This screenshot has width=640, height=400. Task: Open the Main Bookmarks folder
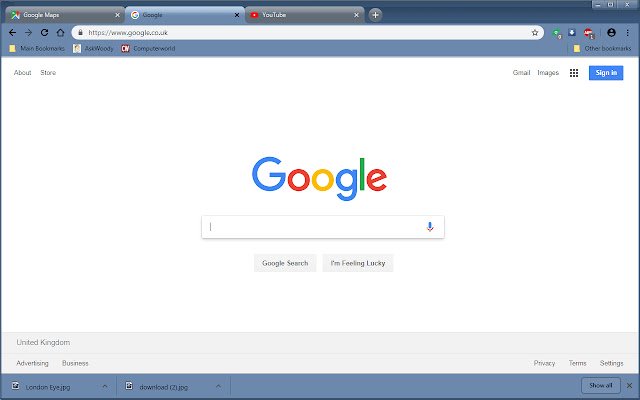pos(37,49)
